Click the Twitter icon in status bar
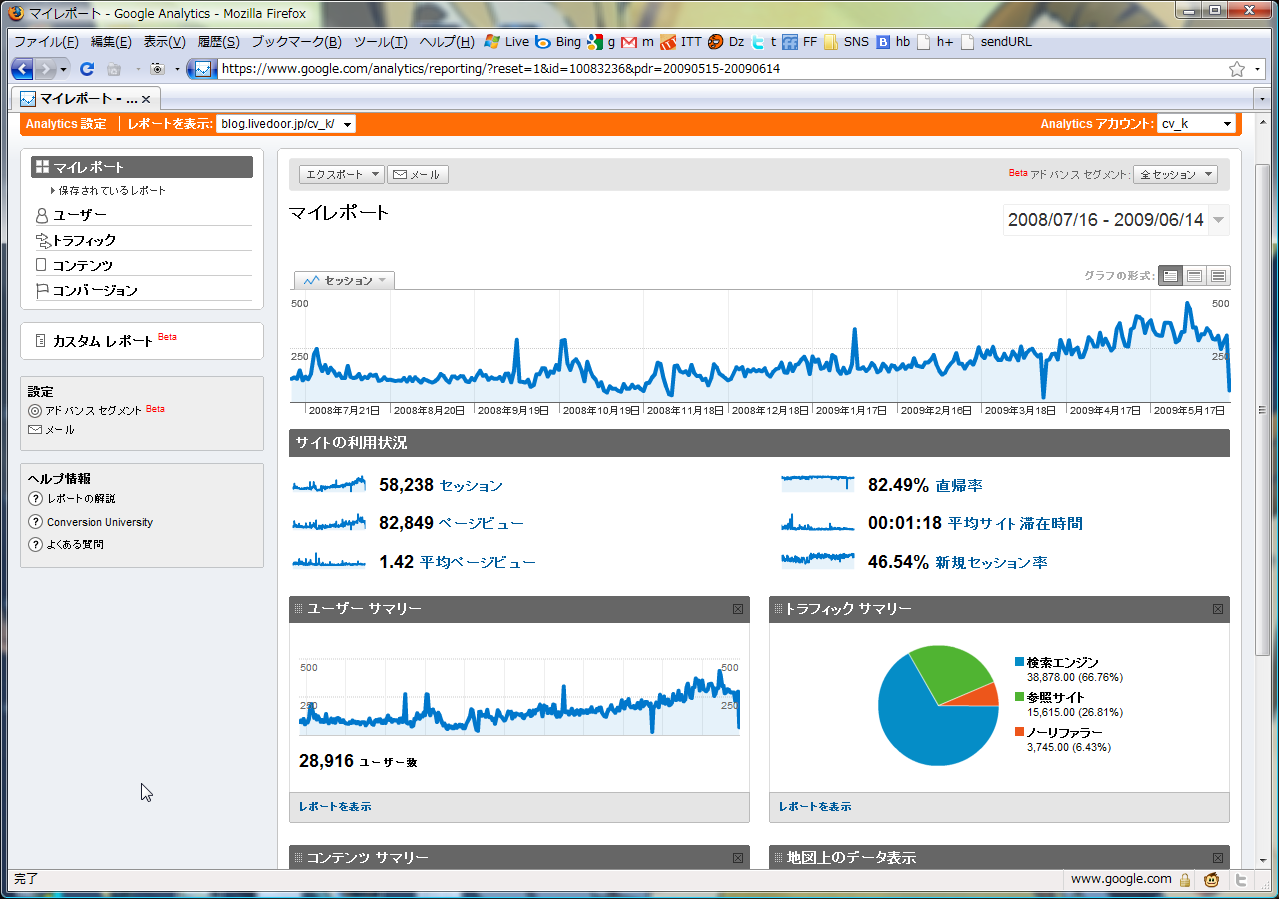1279x899 pixels. pyautogui.click(x=1241, y=880)
